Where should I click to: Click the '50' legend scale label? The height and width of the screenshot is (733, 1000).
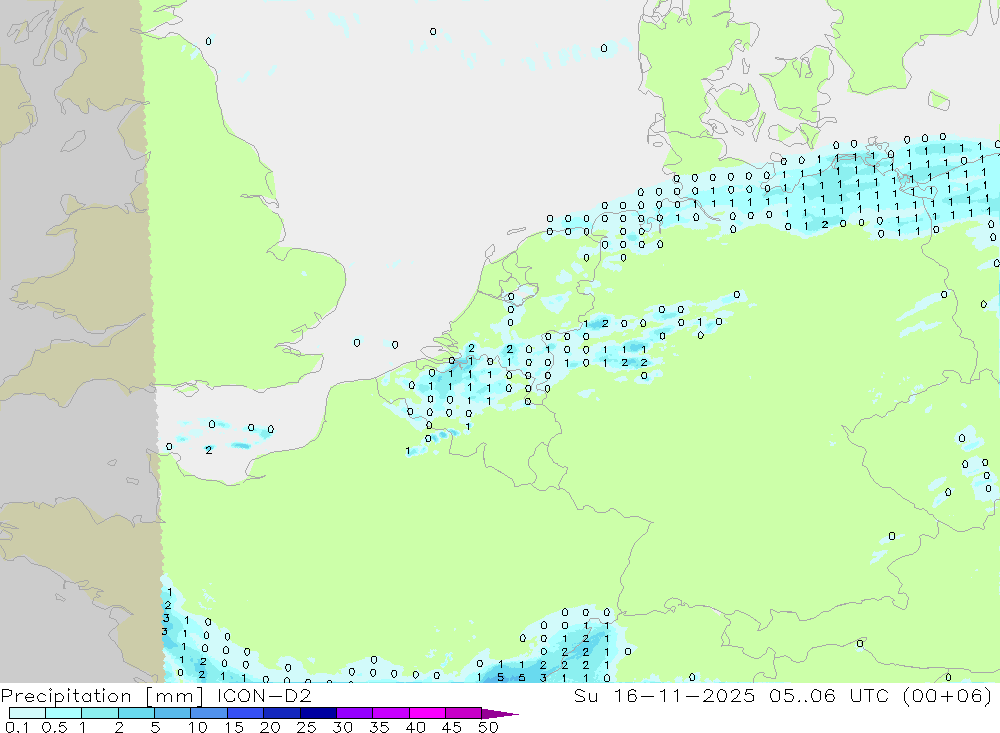[488, 727]
